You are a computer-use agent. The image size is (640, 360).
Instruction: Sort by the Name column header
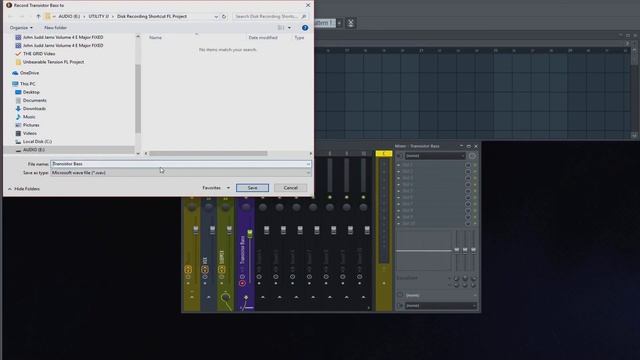155,38
